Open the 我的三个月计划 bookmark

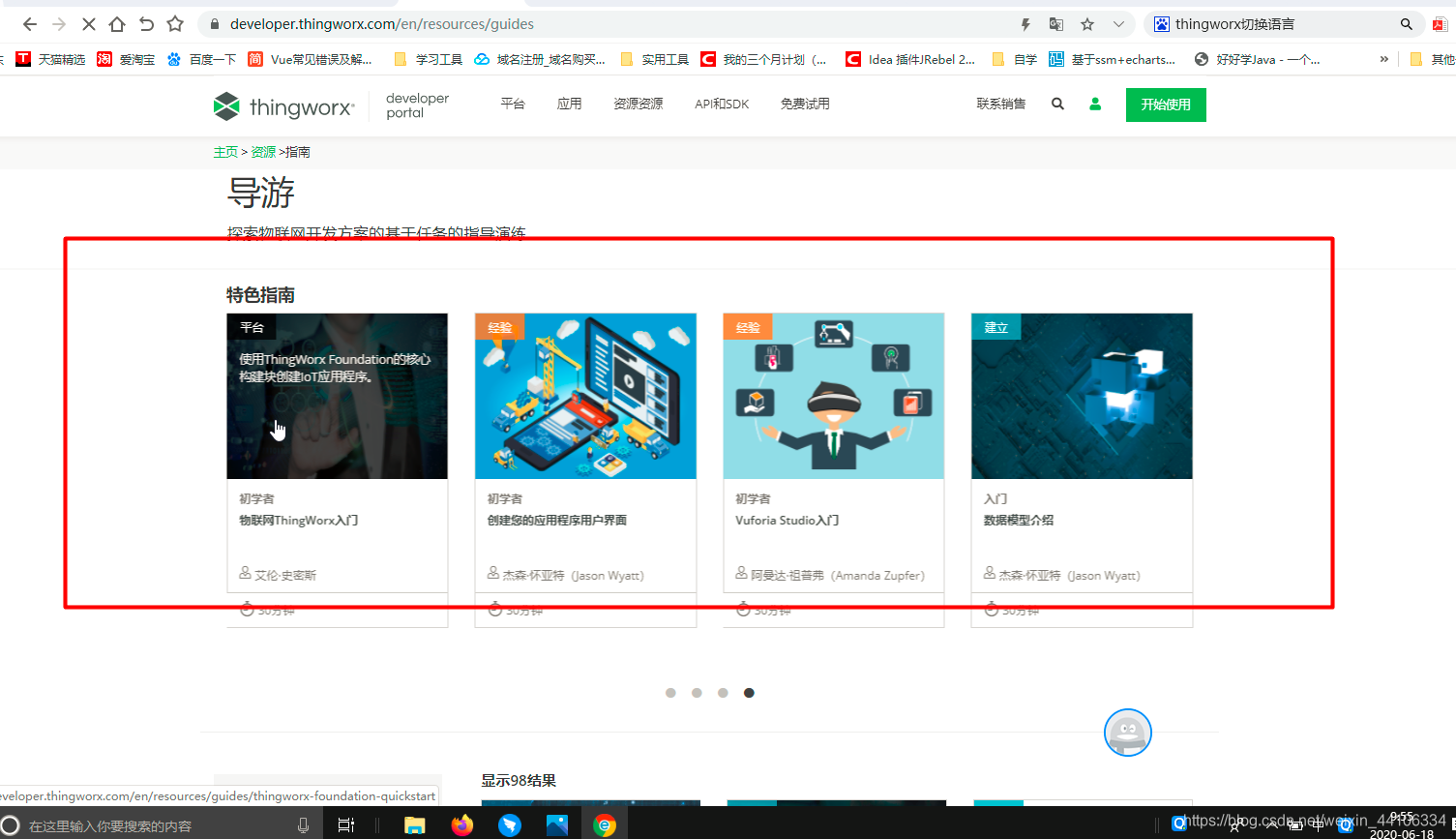pos(764,59)
